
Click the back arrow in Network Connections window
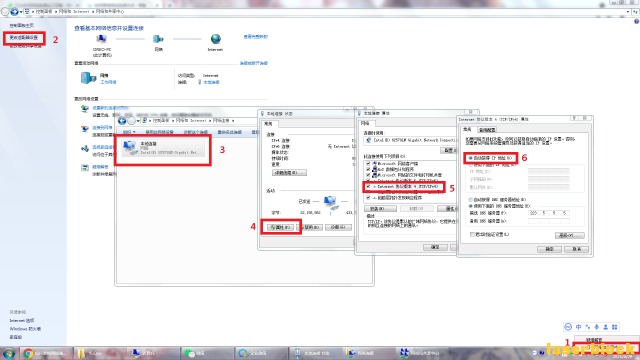click(122, 121)
